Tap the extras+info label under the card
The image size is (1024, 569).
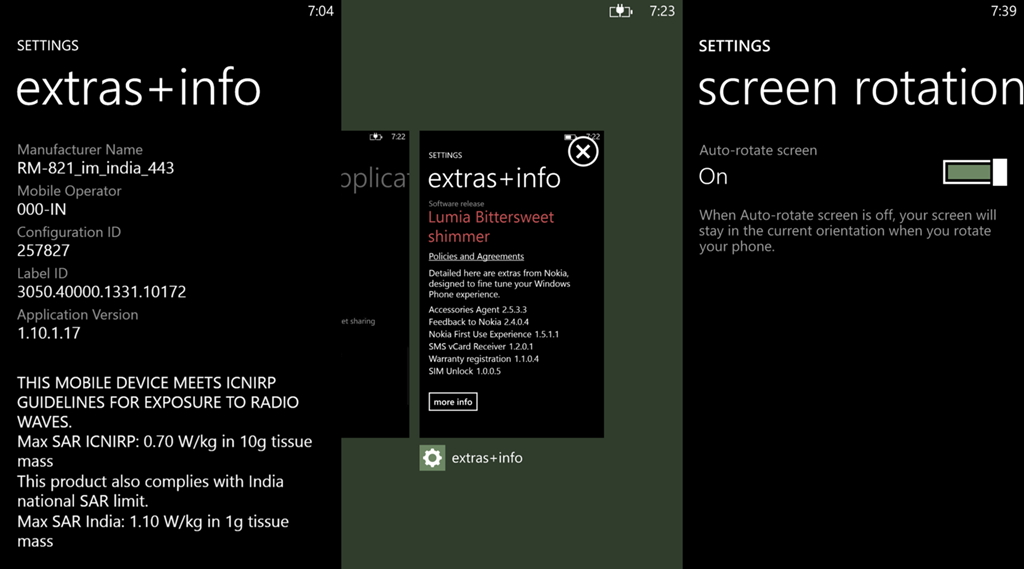(x=487, y=458)
